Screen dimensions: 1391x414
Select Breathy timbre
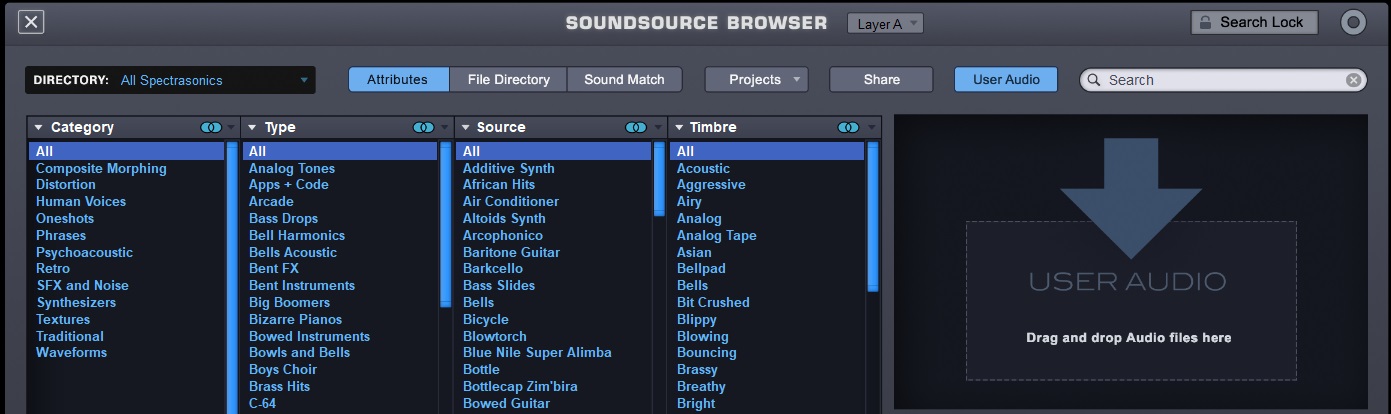coord(701,386)
